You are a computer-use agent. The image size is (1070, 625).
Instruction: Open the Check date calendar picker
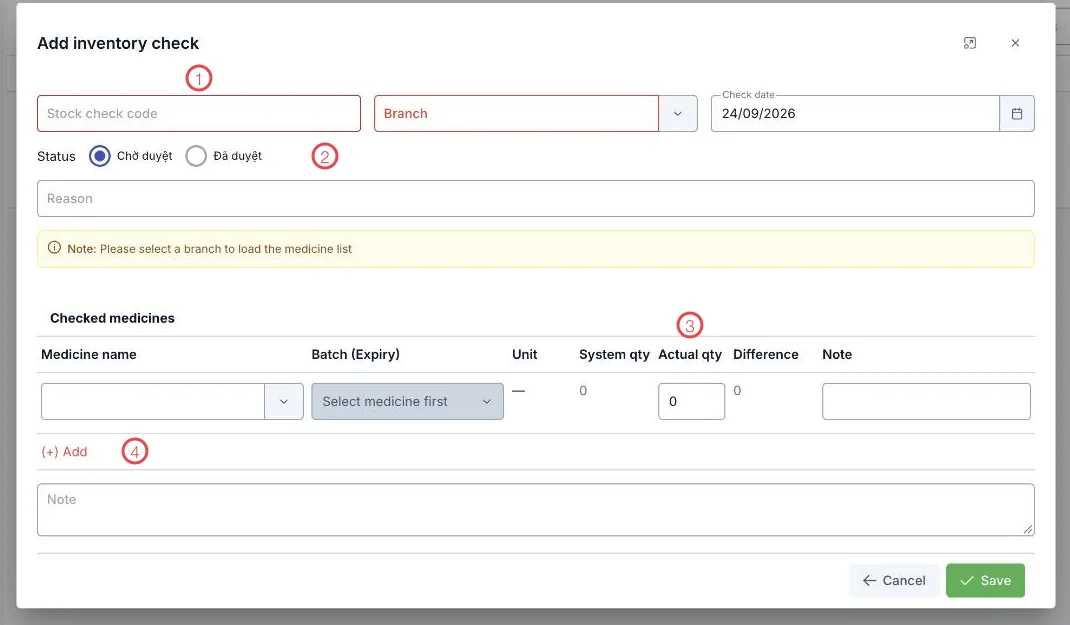(1017, 114)
